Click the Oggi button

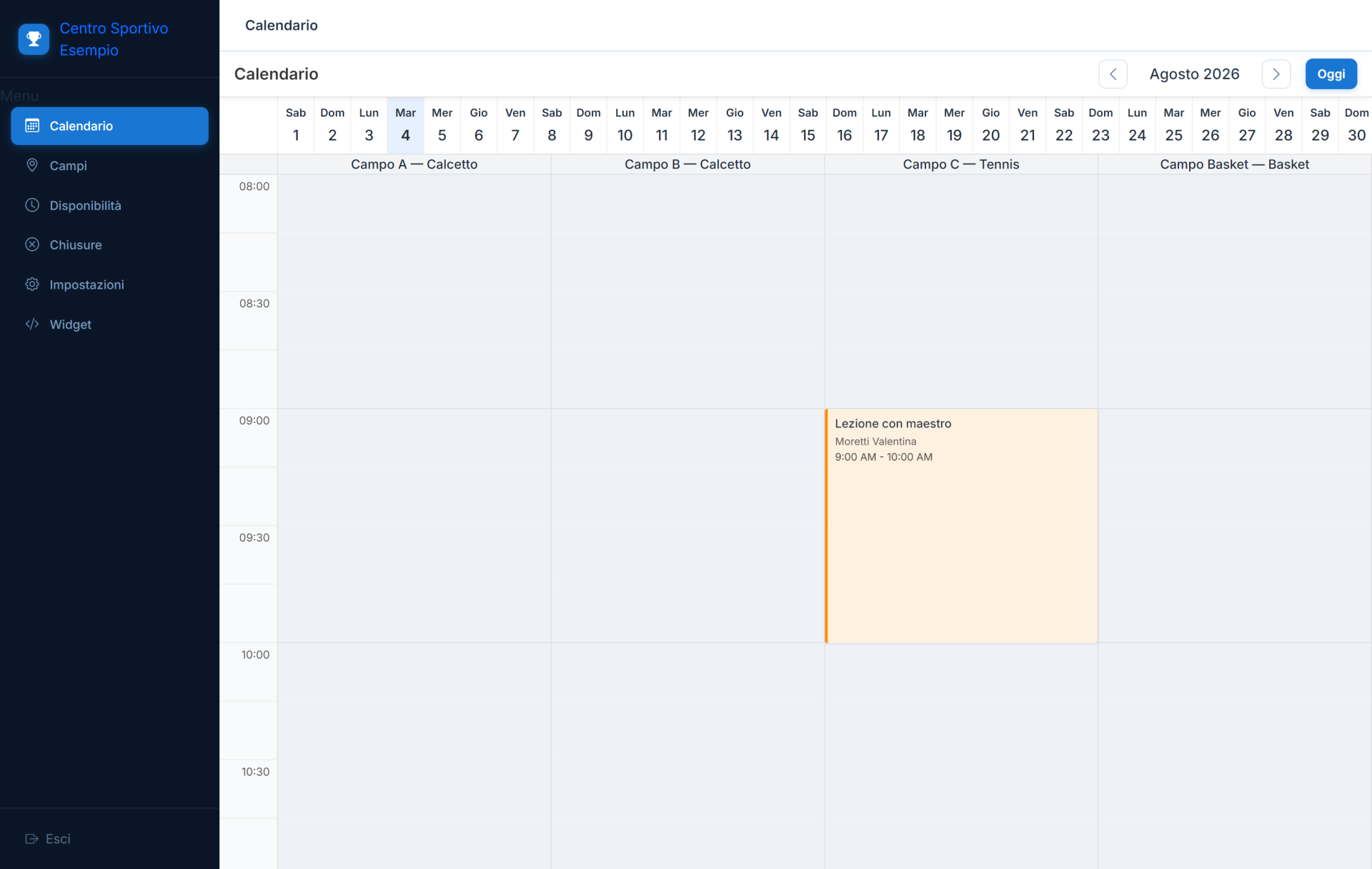tap(1331, 74)
